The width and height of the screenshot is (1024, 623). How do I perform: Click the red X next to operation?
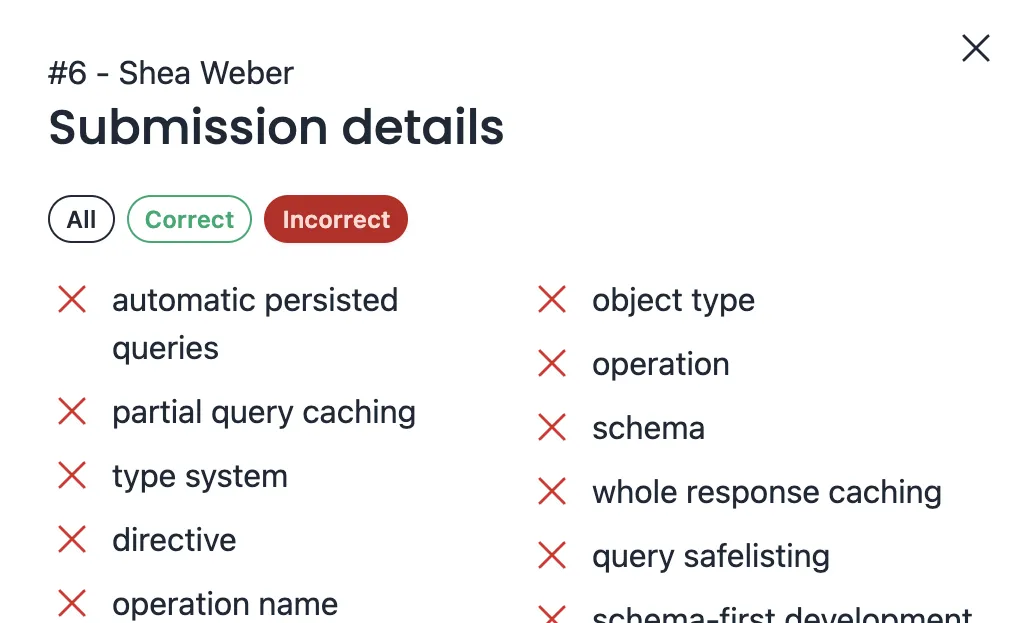tap(552, 364)
